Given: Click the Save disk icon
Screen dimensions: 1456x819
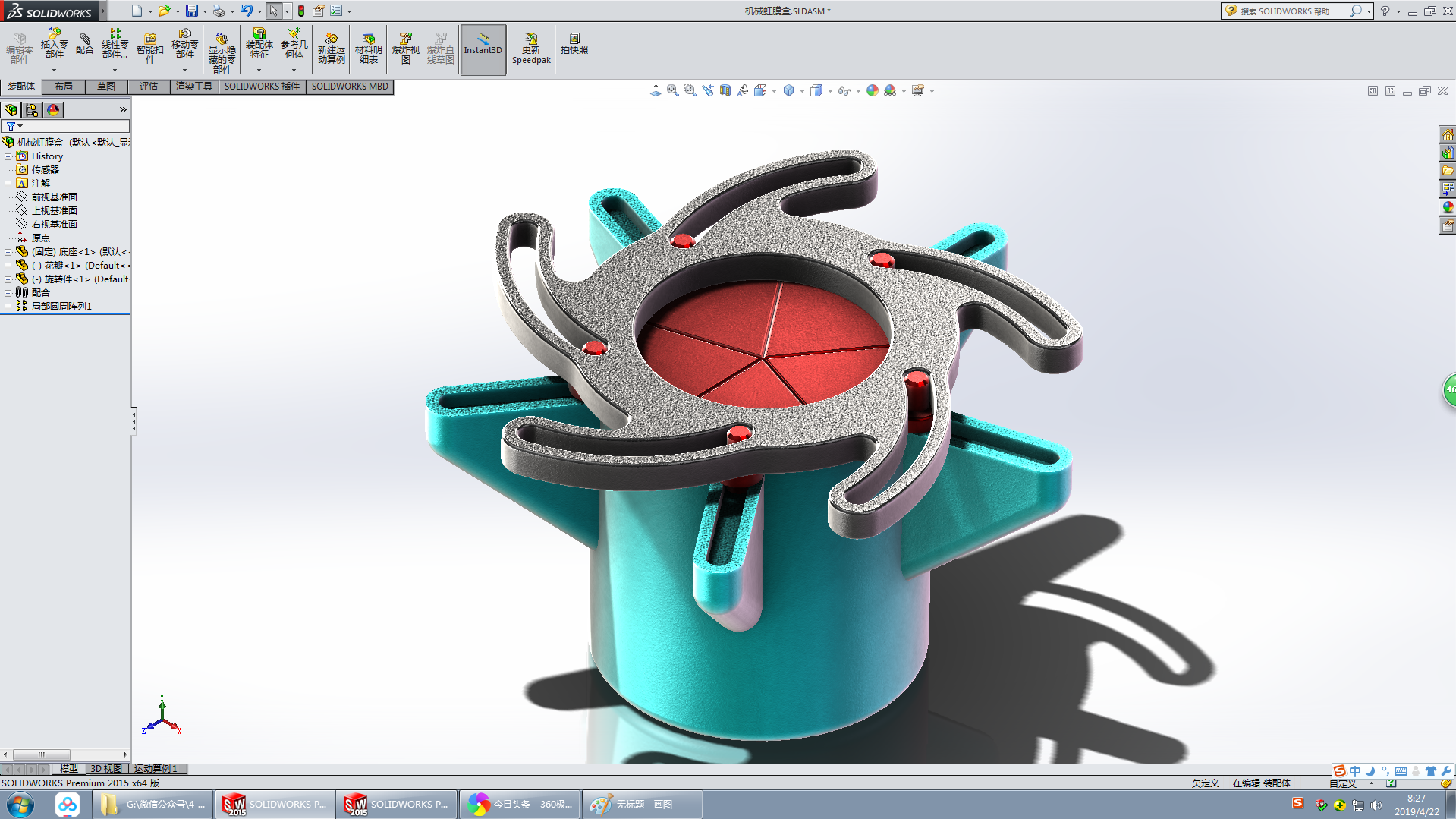Looking at the screenshot, I should 192,11.
